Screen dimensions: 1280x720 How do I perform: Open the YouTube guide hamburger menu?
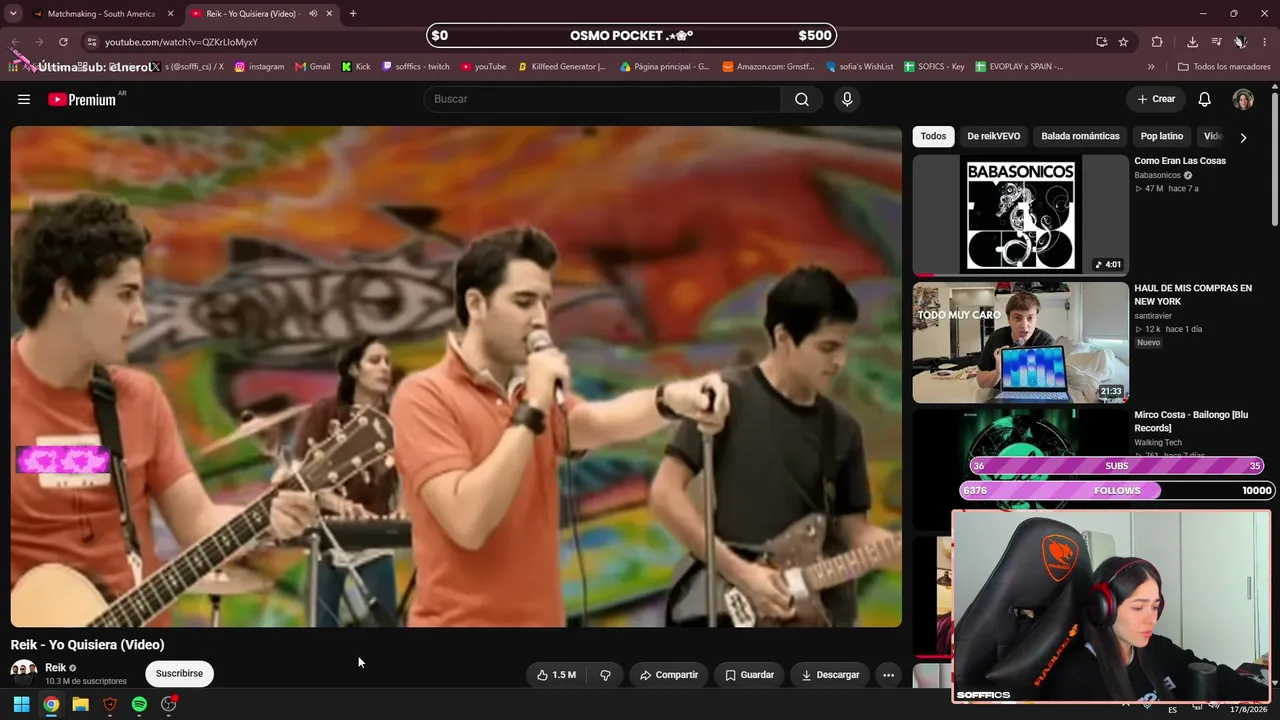(x=24, y=99)
